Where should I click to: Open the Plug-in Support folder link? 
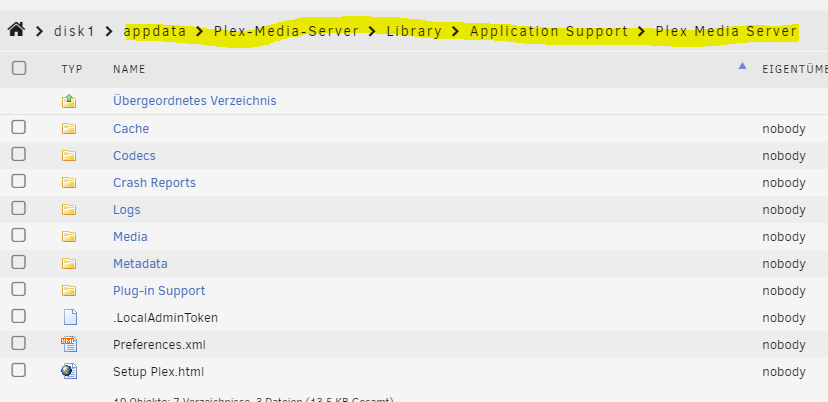(159, 291)
